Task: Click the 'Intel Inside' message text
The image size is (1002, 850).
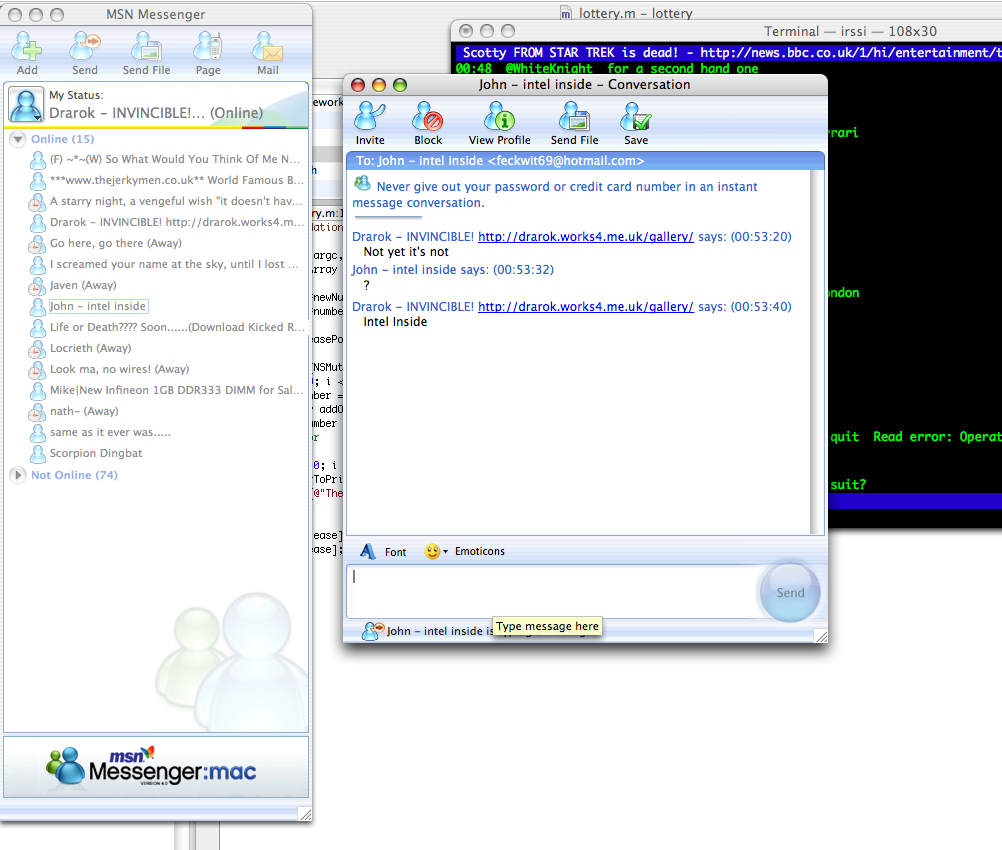Action: click(395, 322)
